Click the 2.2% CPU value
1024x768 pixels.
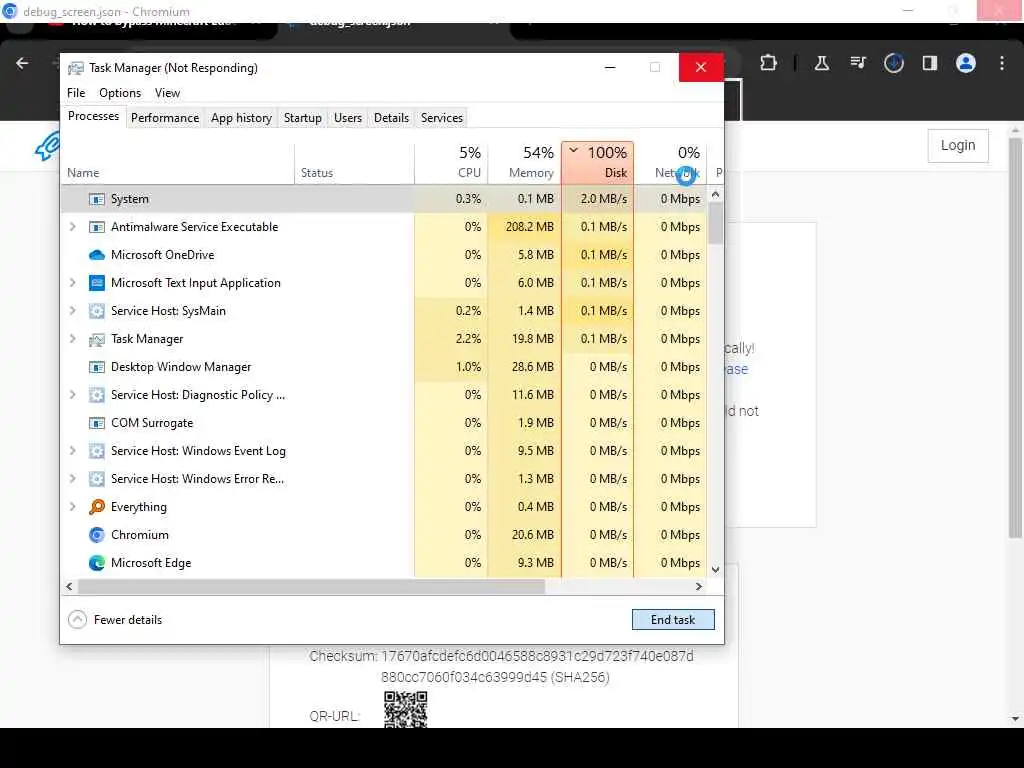[x=468, y=339]
